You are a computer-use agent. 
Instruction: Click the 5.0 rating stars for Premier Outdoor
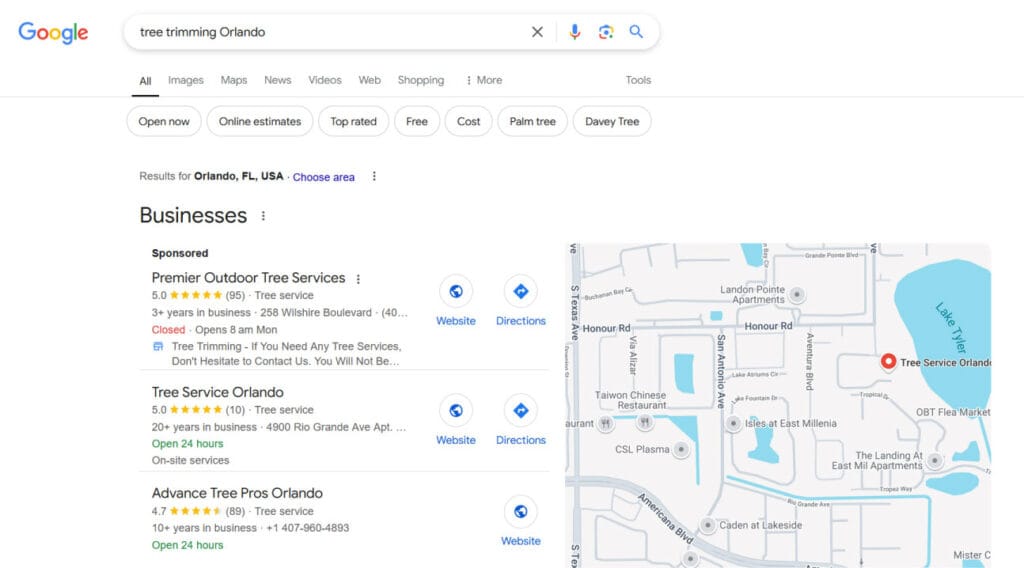tap(196, 295)
